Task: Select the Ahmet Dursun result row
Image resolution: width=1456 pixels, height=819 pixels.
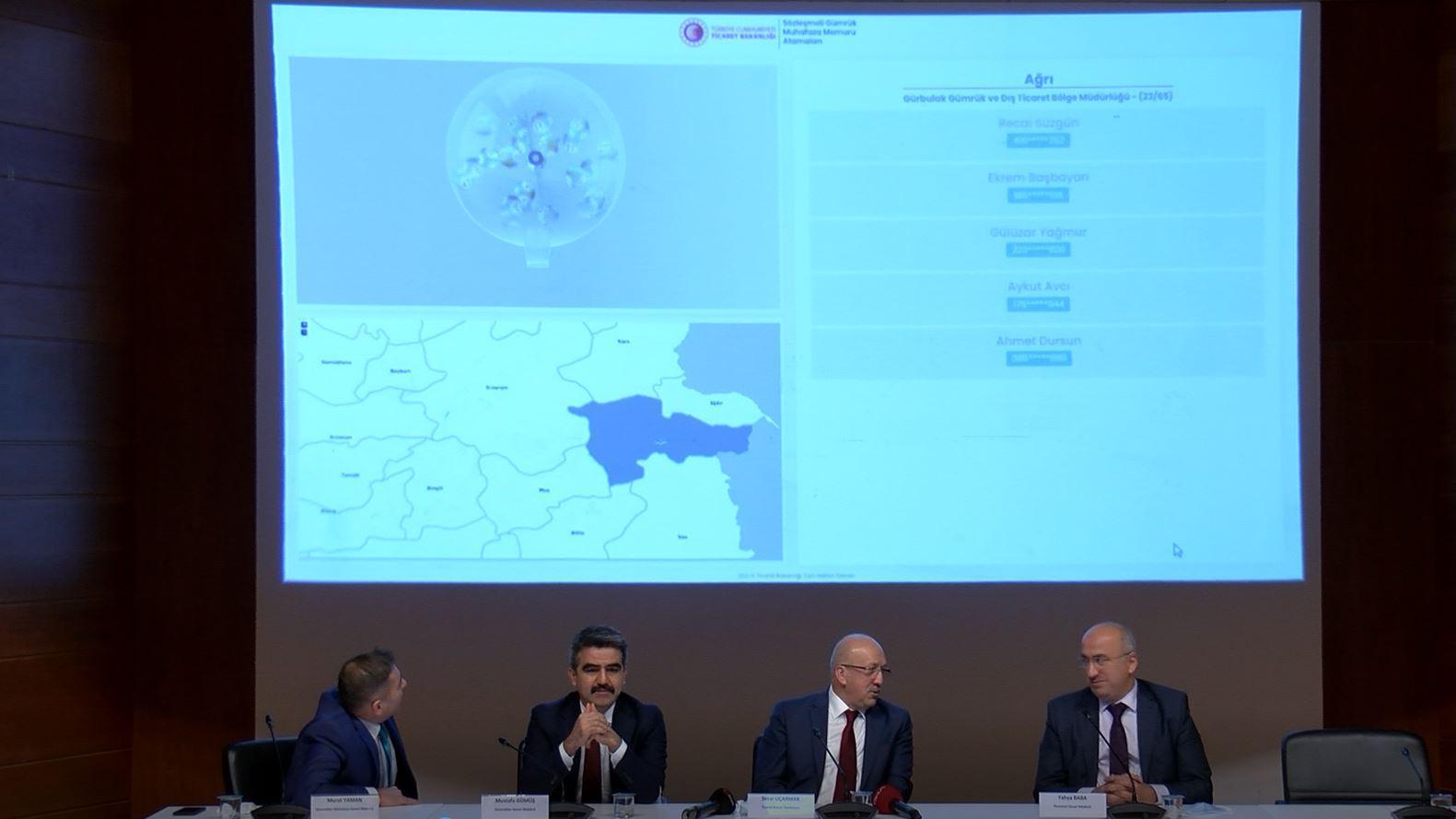Action: pyautogui.click(x=1038, y=348)
